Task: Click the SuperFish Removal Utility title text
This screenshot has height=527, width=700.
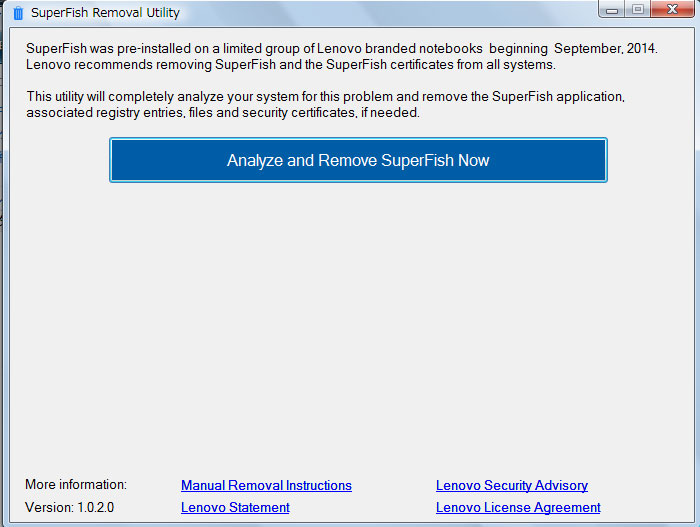Action: click(x=105, y=13)
